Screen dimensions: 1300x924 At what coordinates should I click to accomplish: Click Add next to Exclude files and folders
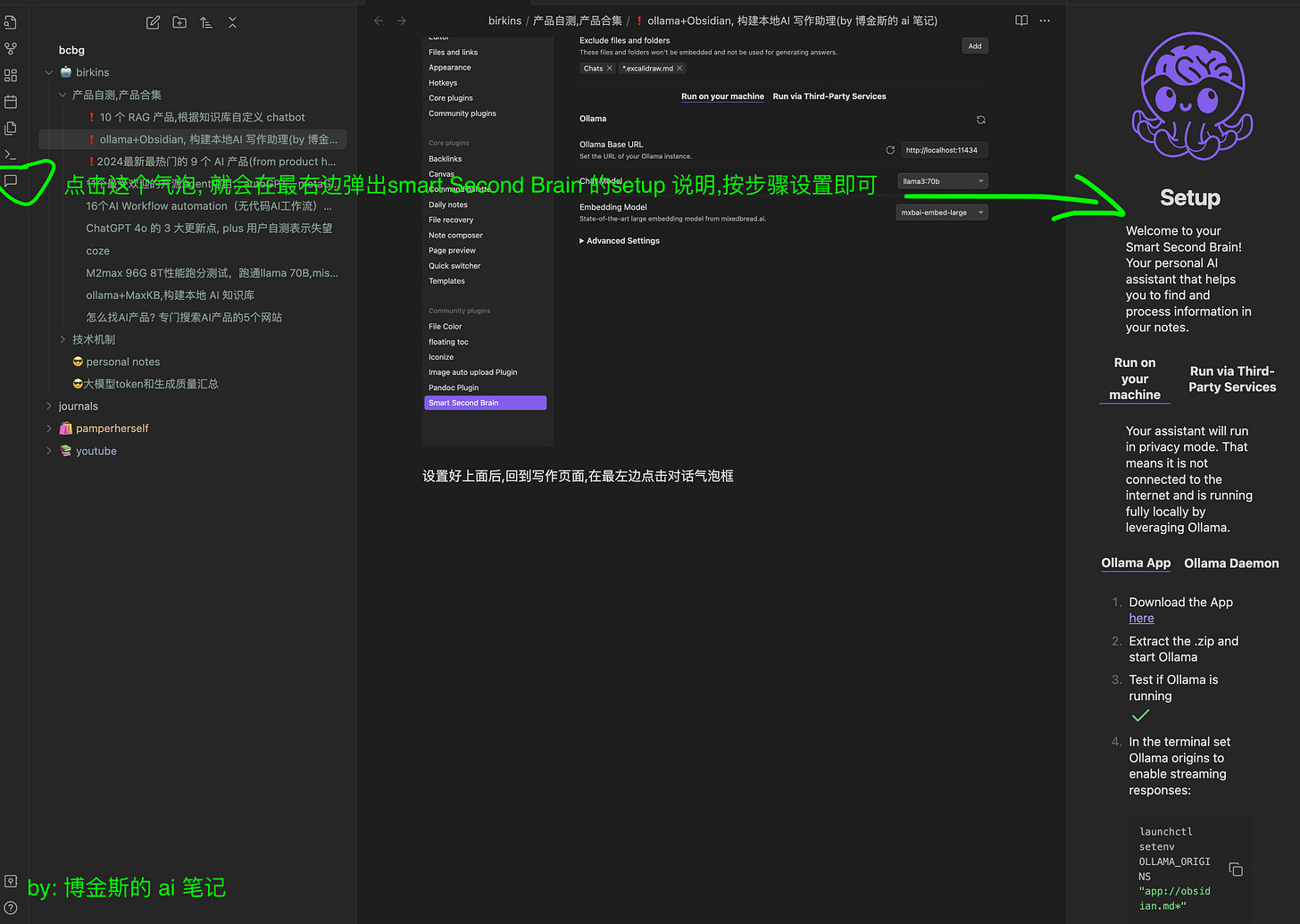[975, 46]
